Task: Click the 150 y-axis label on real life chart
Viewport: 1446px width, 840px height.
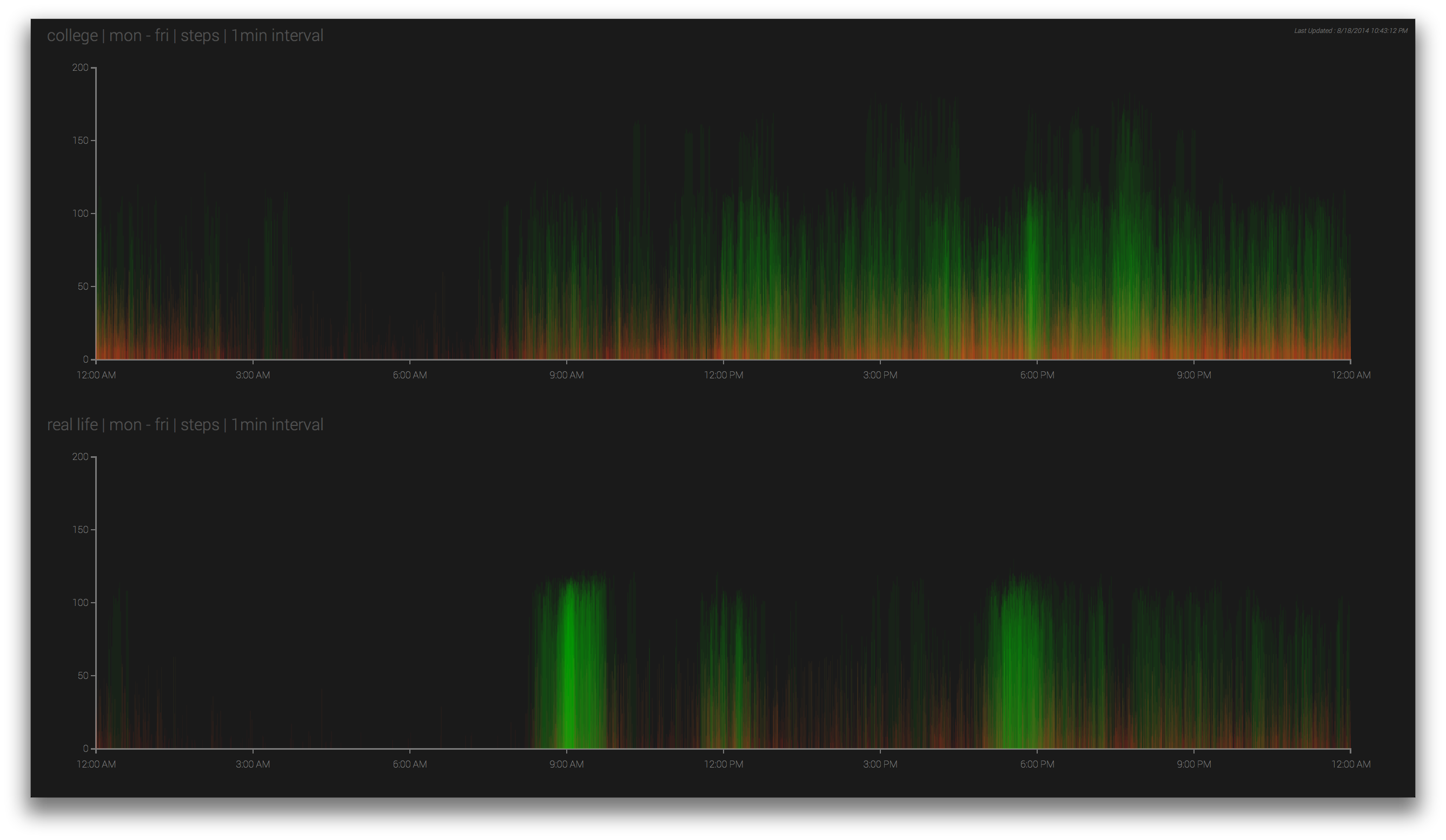Action: 81,530
